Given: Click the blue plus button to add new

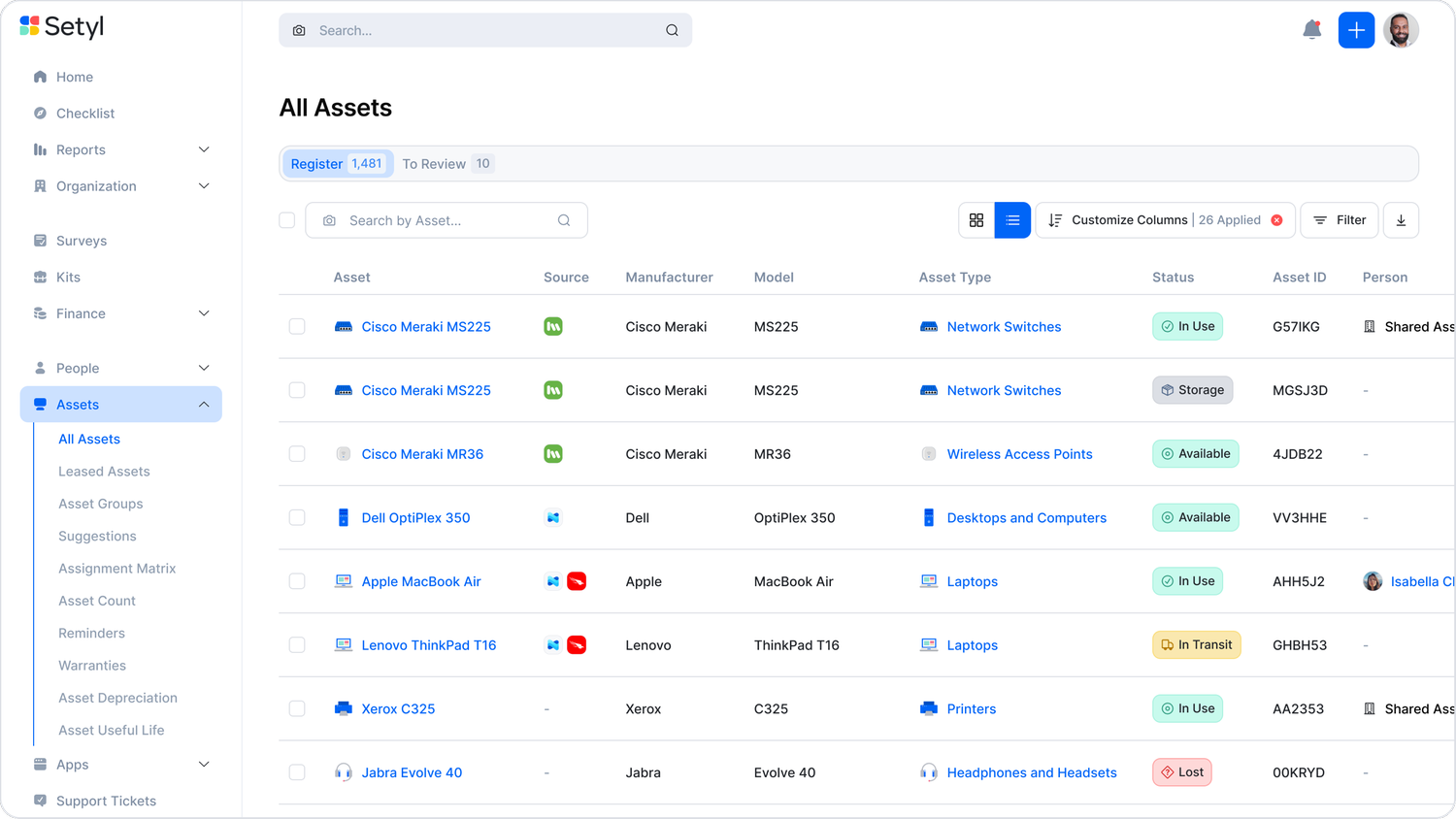Looking at the screenshot, I should pyautogui.click(x=1356, y=30).
